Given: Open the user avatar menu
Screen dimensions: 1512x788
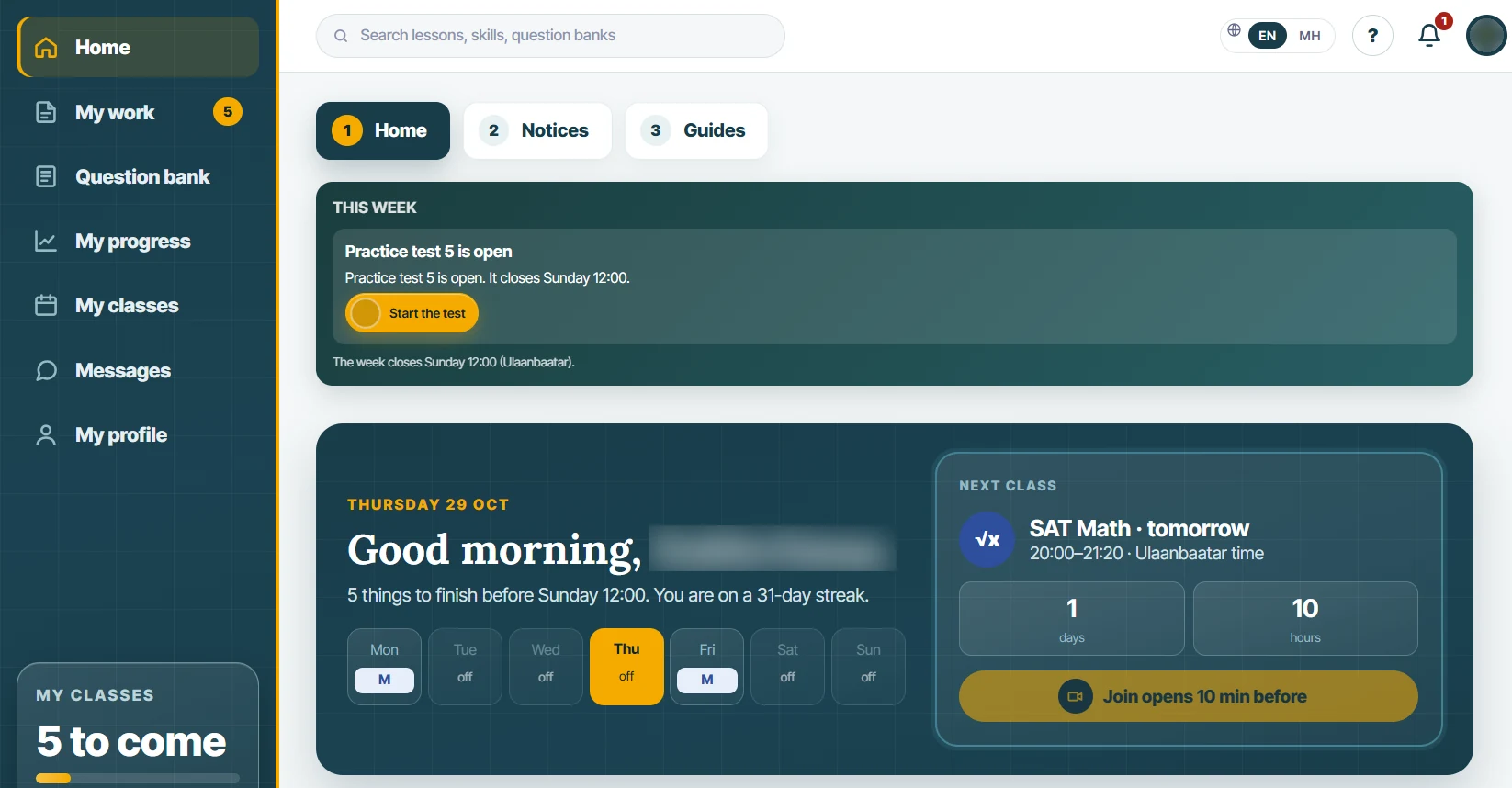Looking at the screenshot, I should (1486, 36).
